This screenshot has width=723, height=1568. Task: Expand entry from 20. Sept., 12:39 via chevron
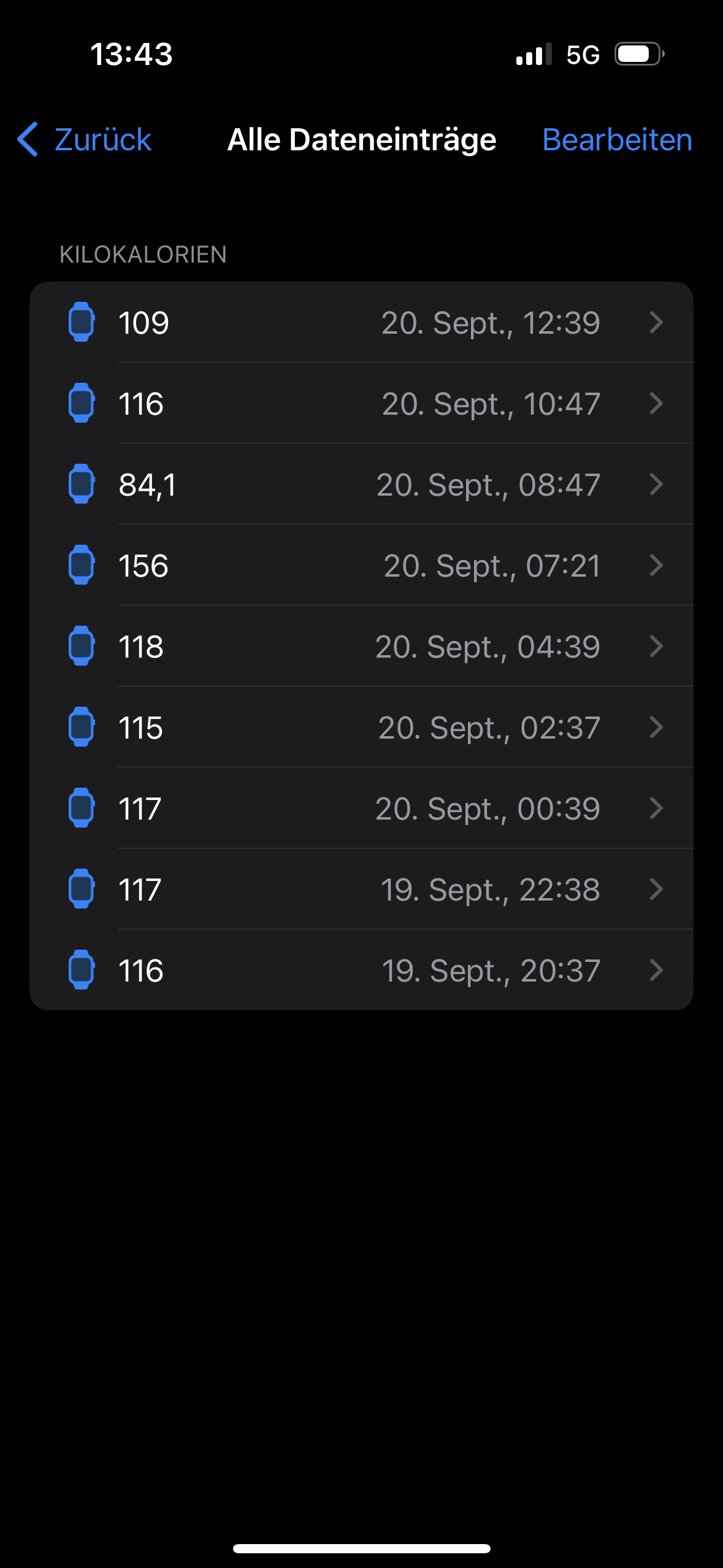656,322
